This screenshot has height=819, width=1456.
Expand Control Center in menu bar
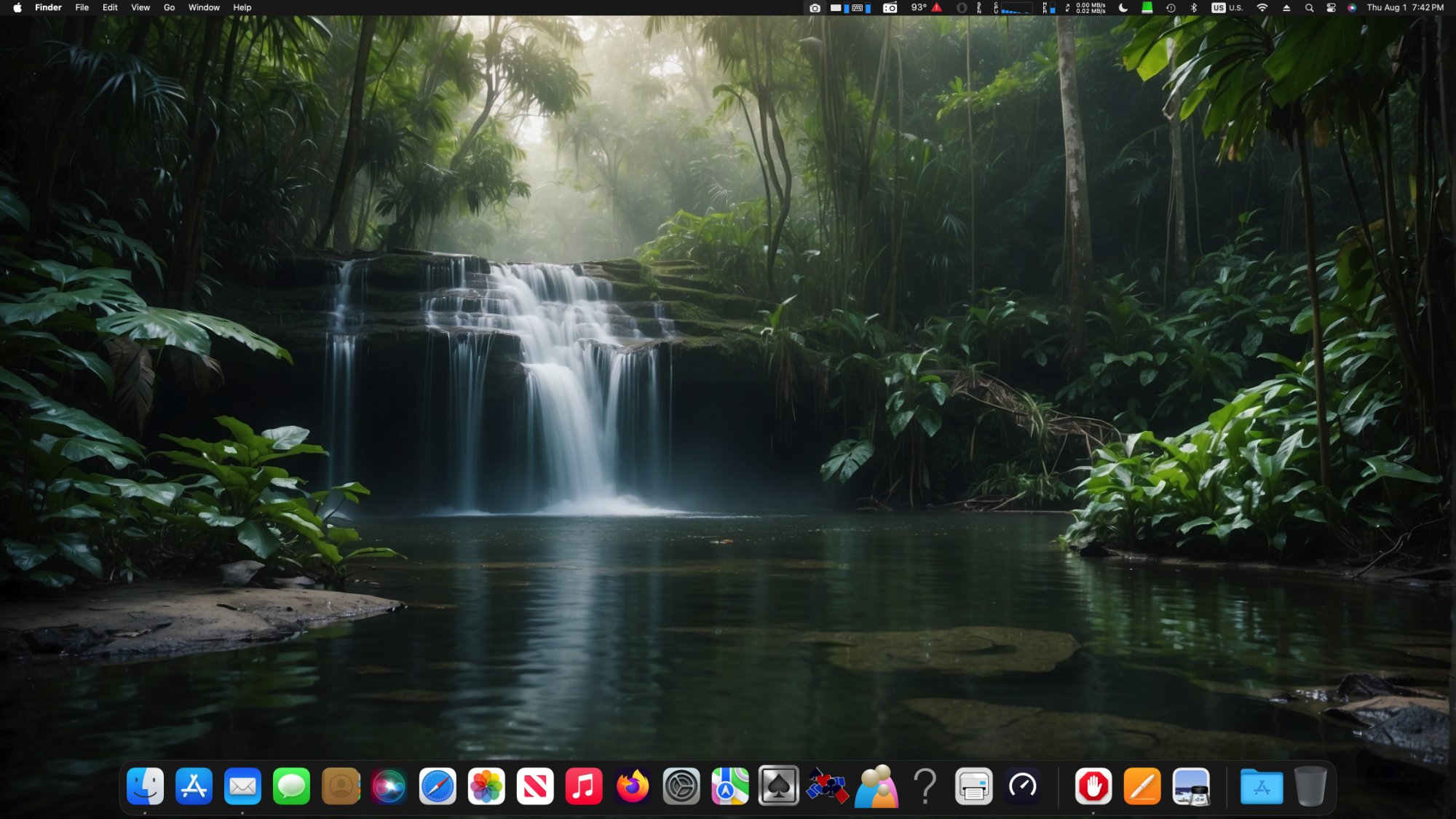coord(1331,7)
